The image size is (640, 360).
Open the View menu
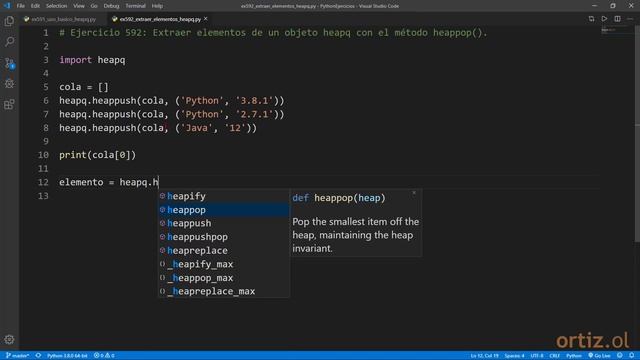pos(79,6)
